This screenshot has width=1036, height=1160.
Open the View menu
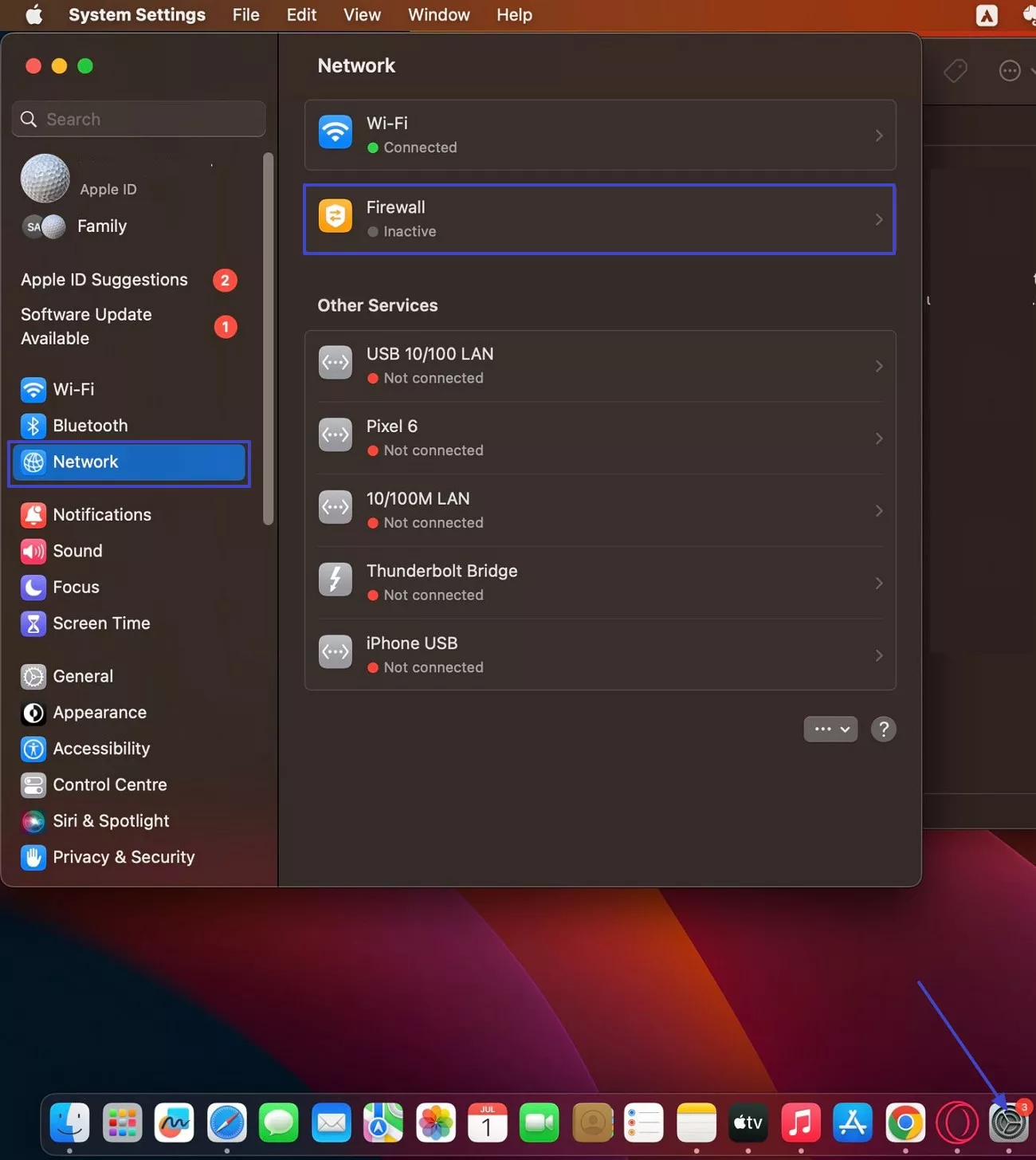click(x=362, y=14)
